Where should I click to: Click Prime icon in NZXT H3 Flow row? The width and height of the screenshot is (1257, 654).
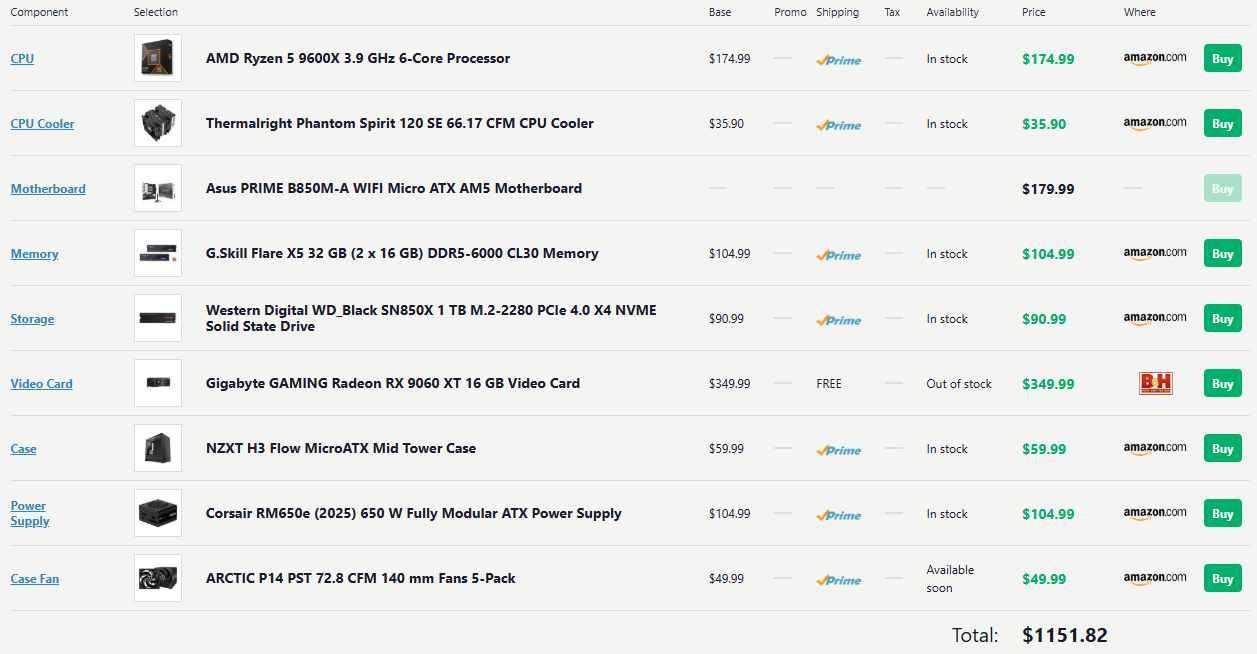(x=838, y=449)
